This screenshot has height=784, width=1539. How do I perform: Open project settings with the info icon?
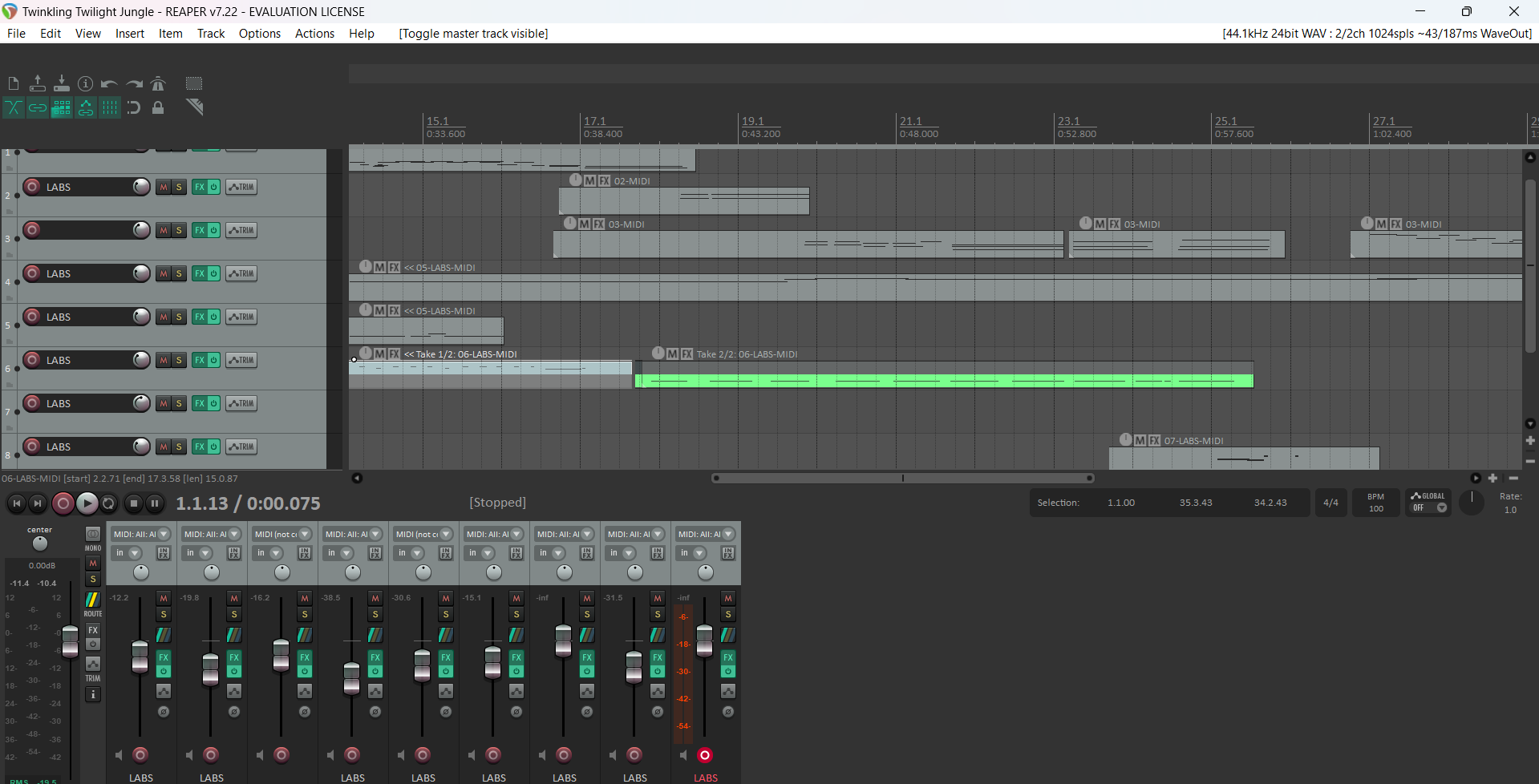point(86,83)
